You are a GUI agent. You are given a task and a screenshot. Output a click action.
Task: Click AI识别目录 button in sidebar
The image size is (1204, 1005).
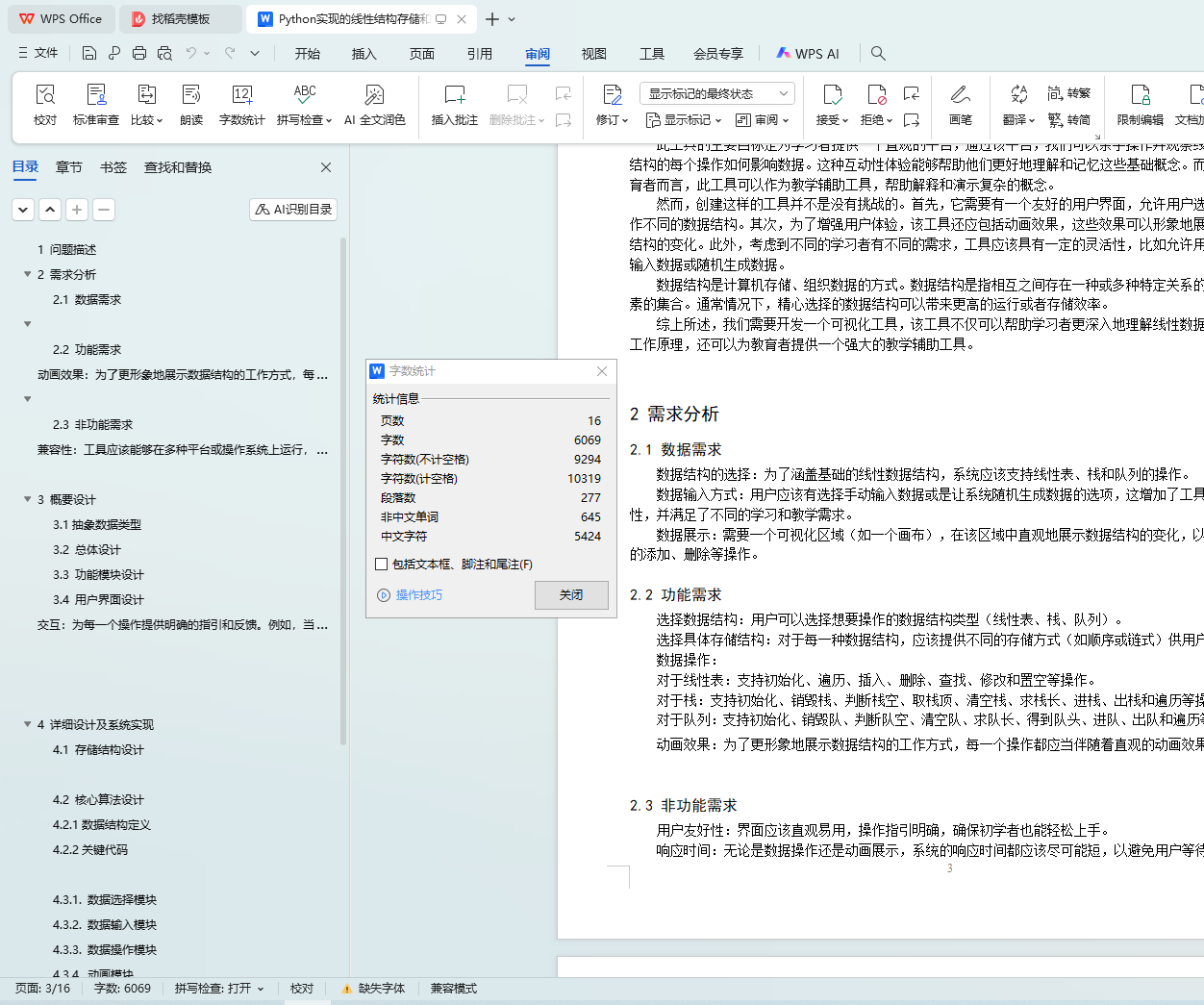(293, 209)
